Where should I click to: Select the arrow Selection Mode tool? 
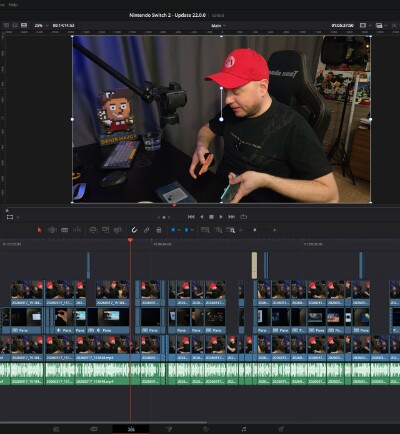click(39, 230)
